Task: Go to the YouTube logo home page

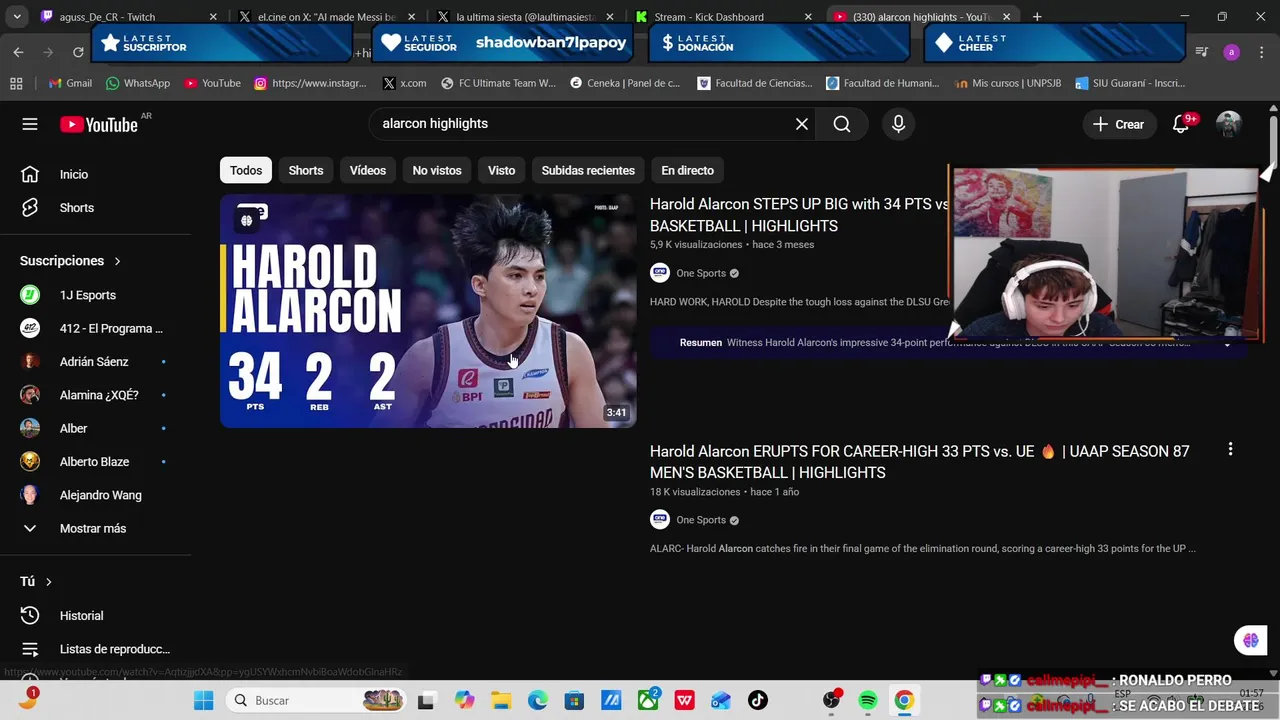Action: coord(98,124)
